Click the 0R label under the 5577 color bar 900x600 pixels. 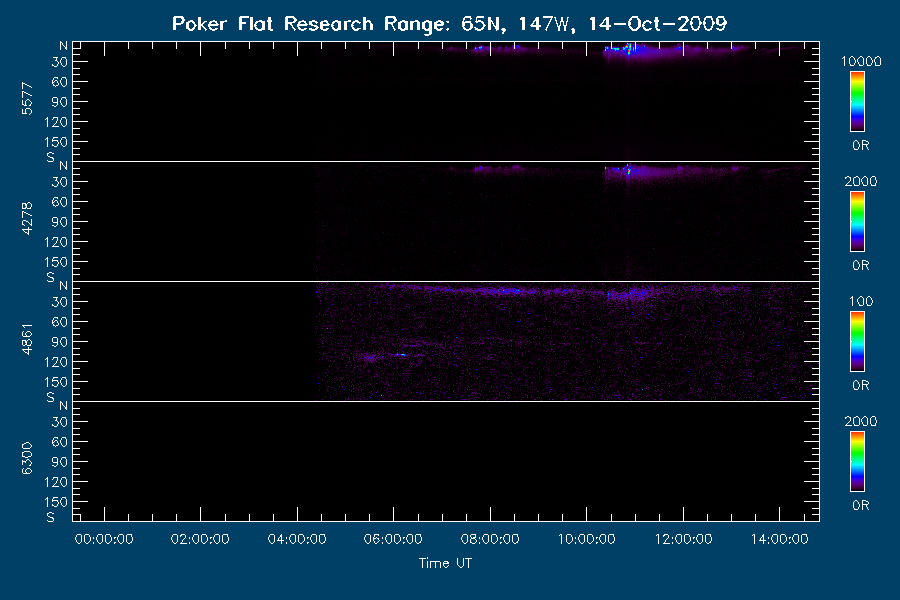coord(860,145)
